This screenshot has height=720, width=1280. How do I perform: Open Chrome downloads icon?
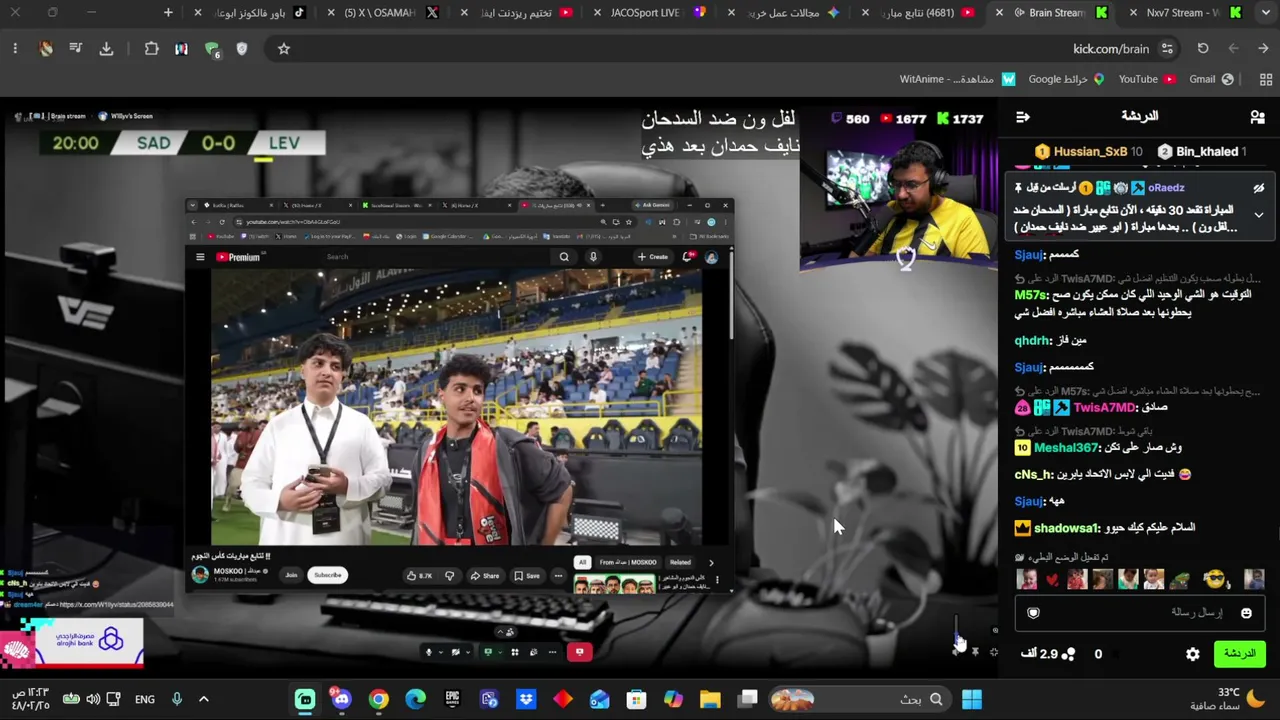click(106, 48)
